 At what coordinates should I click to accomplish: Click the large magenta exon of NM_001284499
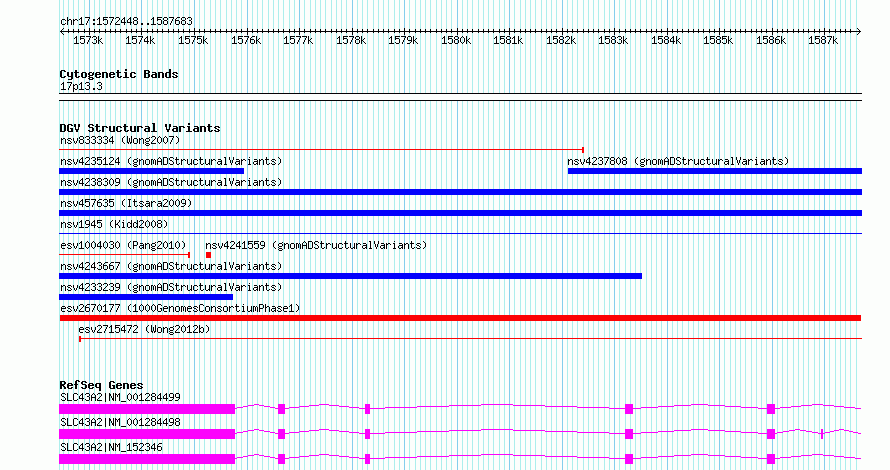[x=147, y=409]
